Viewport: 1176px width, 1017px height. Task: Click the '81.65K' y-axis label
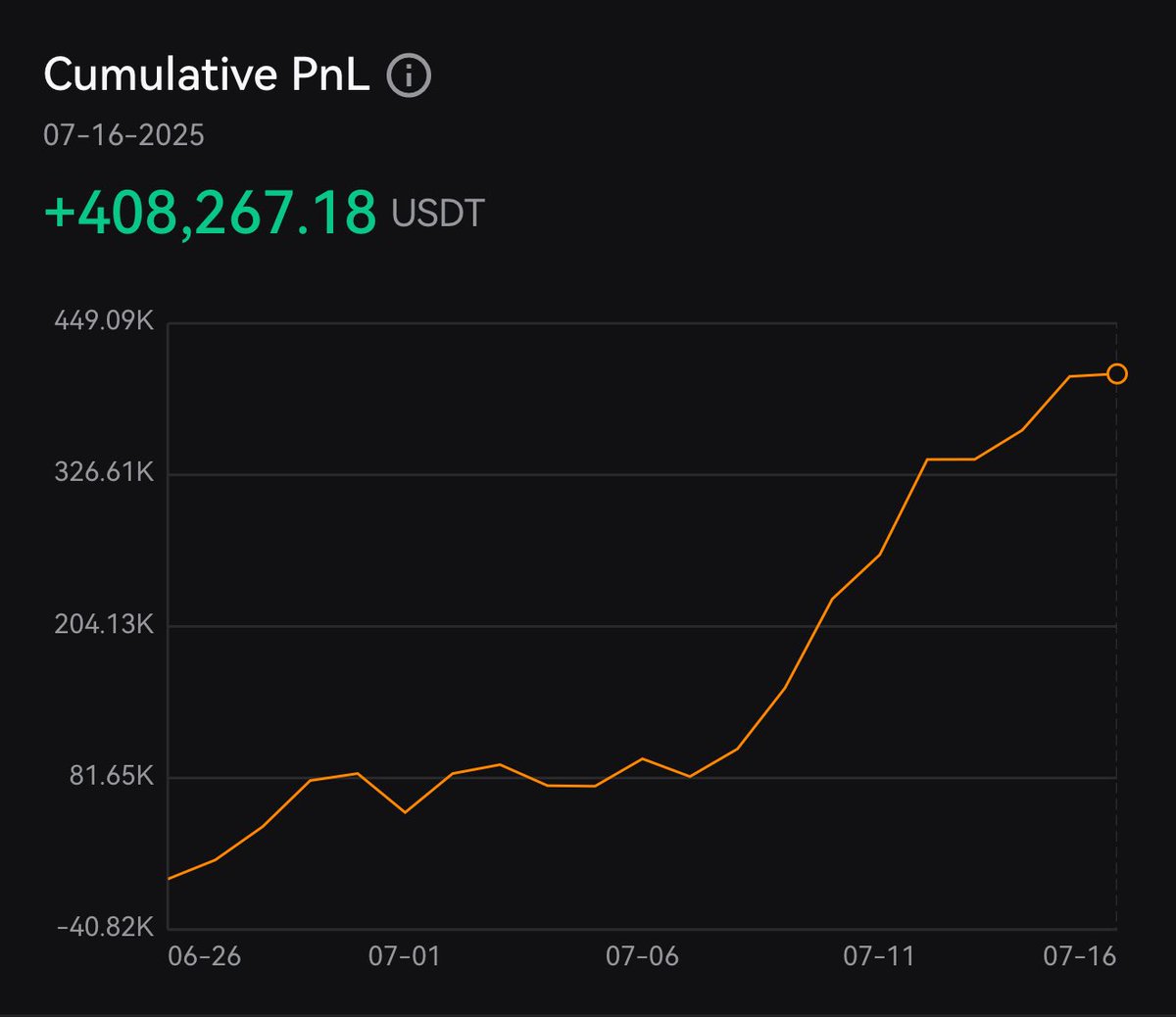[x=111, y=776]
